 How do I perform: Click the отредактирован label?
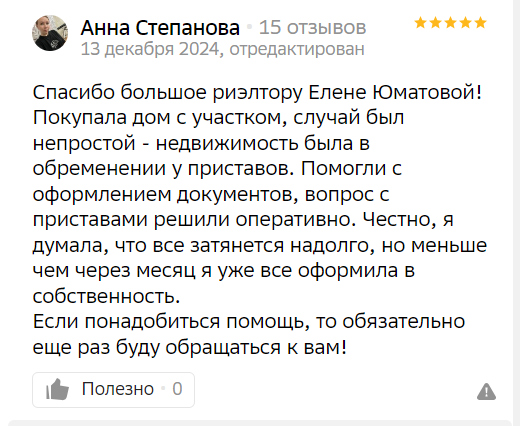pos(297,49)
